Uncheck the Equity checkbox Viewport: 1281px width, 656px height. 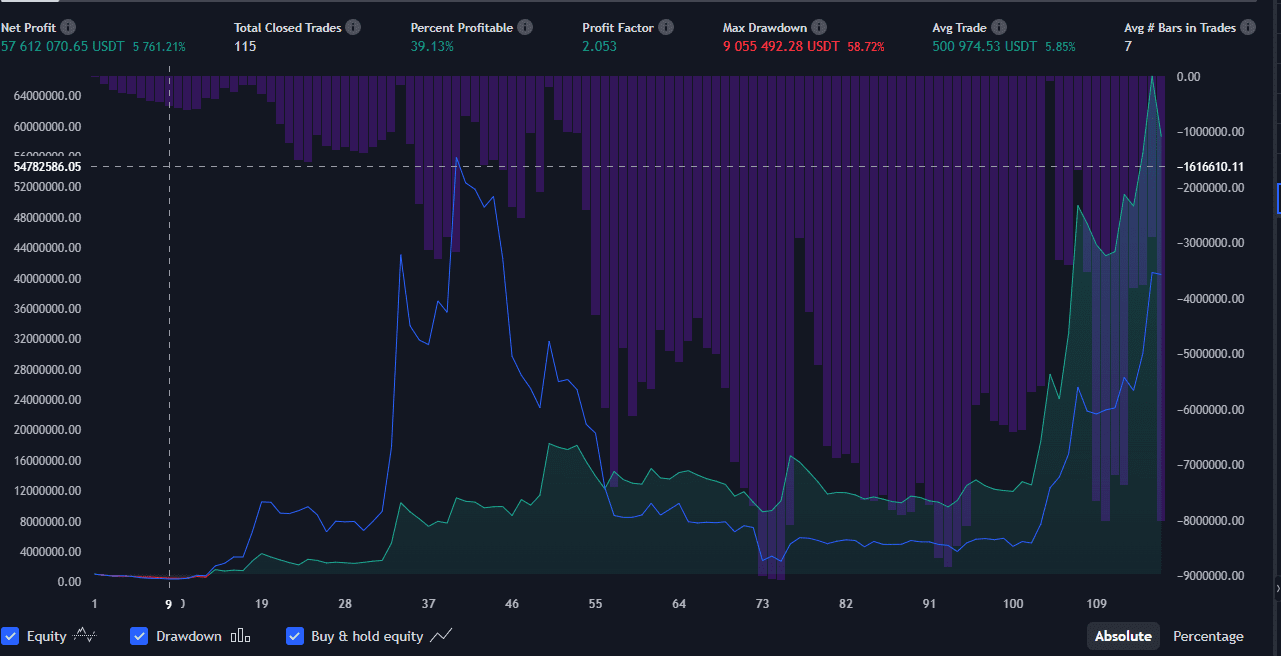(x=10, y=636)
